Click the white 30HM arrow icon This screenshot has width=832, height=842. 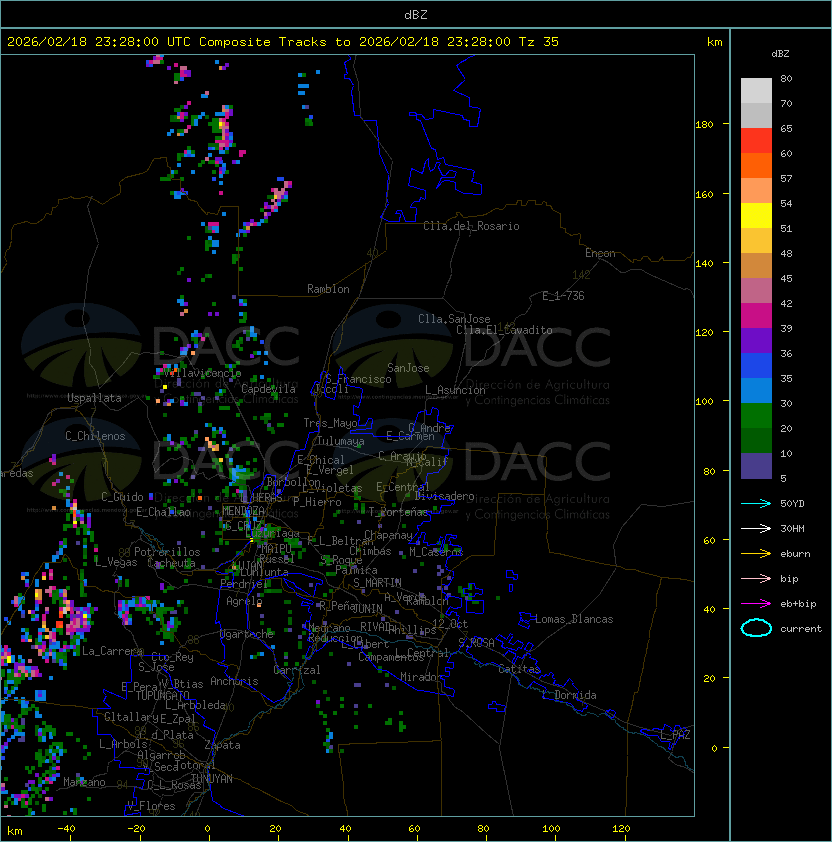[756, 528]
